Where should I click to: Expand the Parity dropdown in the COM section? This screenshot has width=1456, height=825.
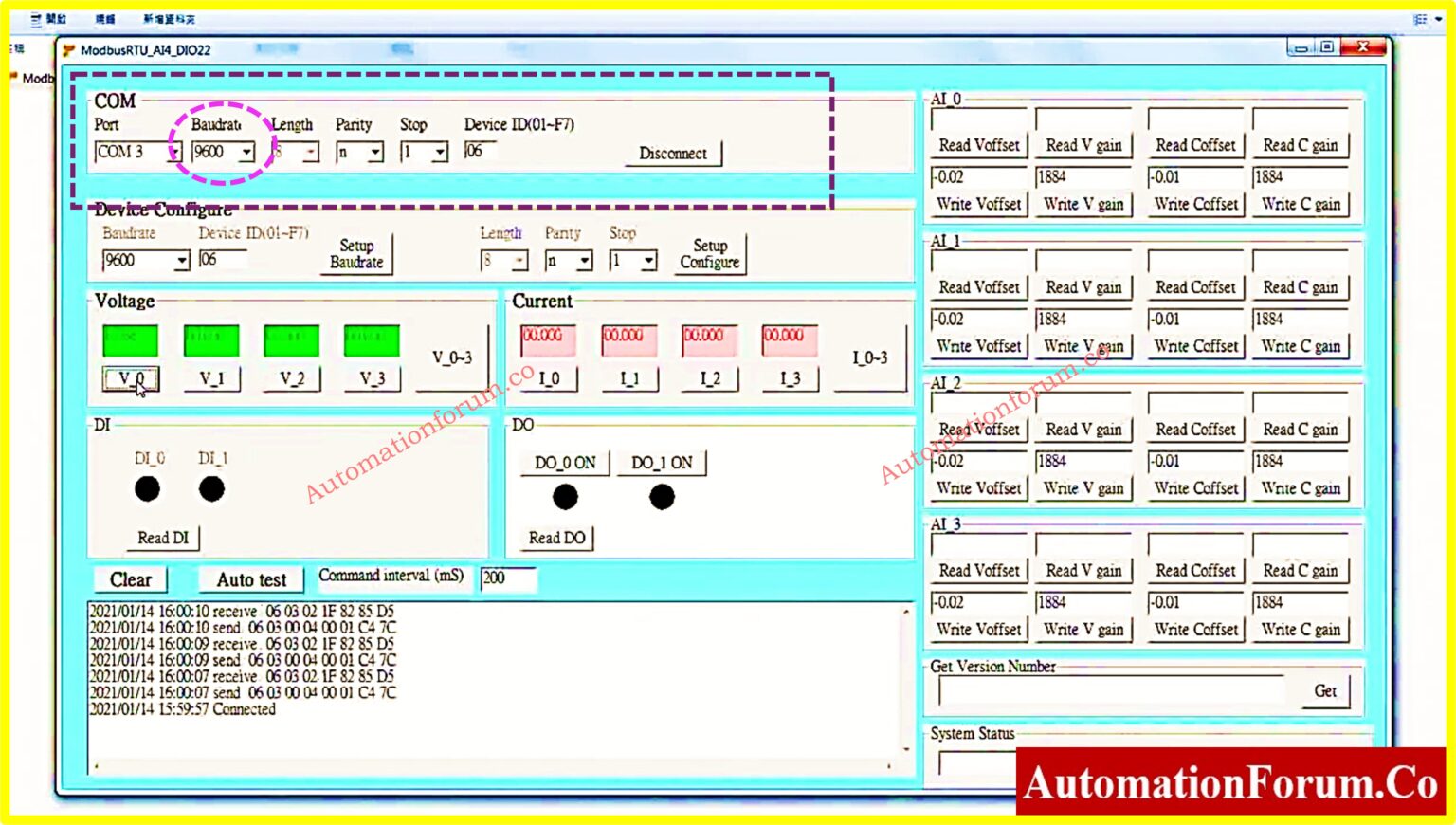click(373, 150)
